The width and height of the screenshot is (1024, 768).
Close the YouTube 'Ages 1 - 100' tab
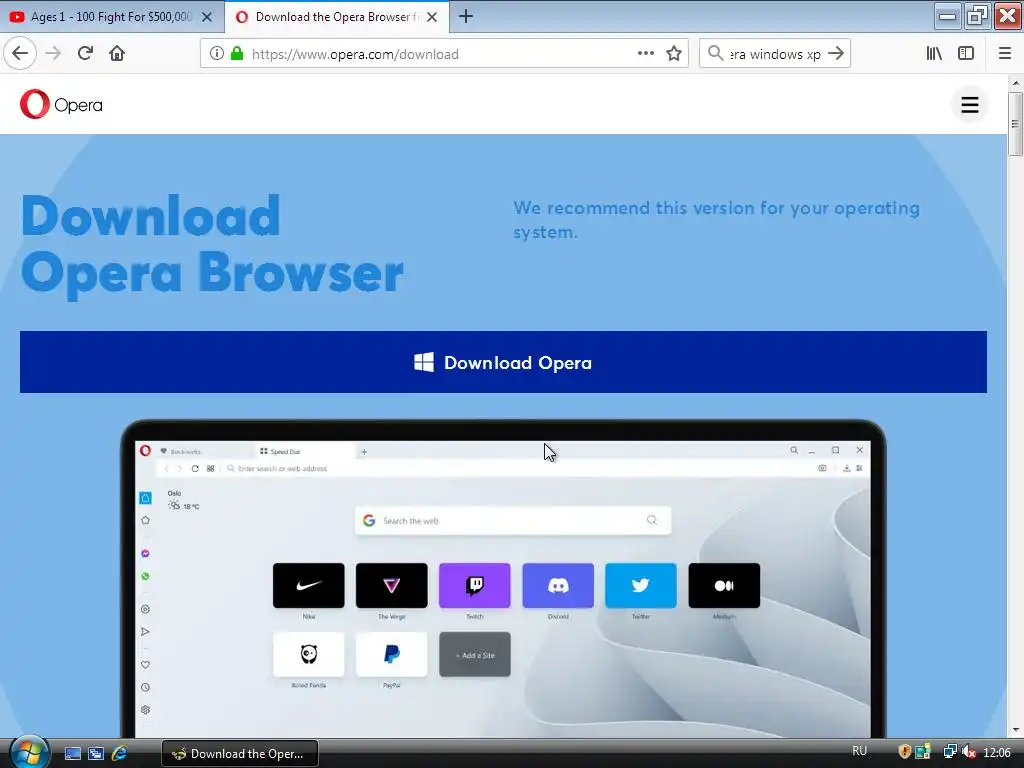point(206,17)
